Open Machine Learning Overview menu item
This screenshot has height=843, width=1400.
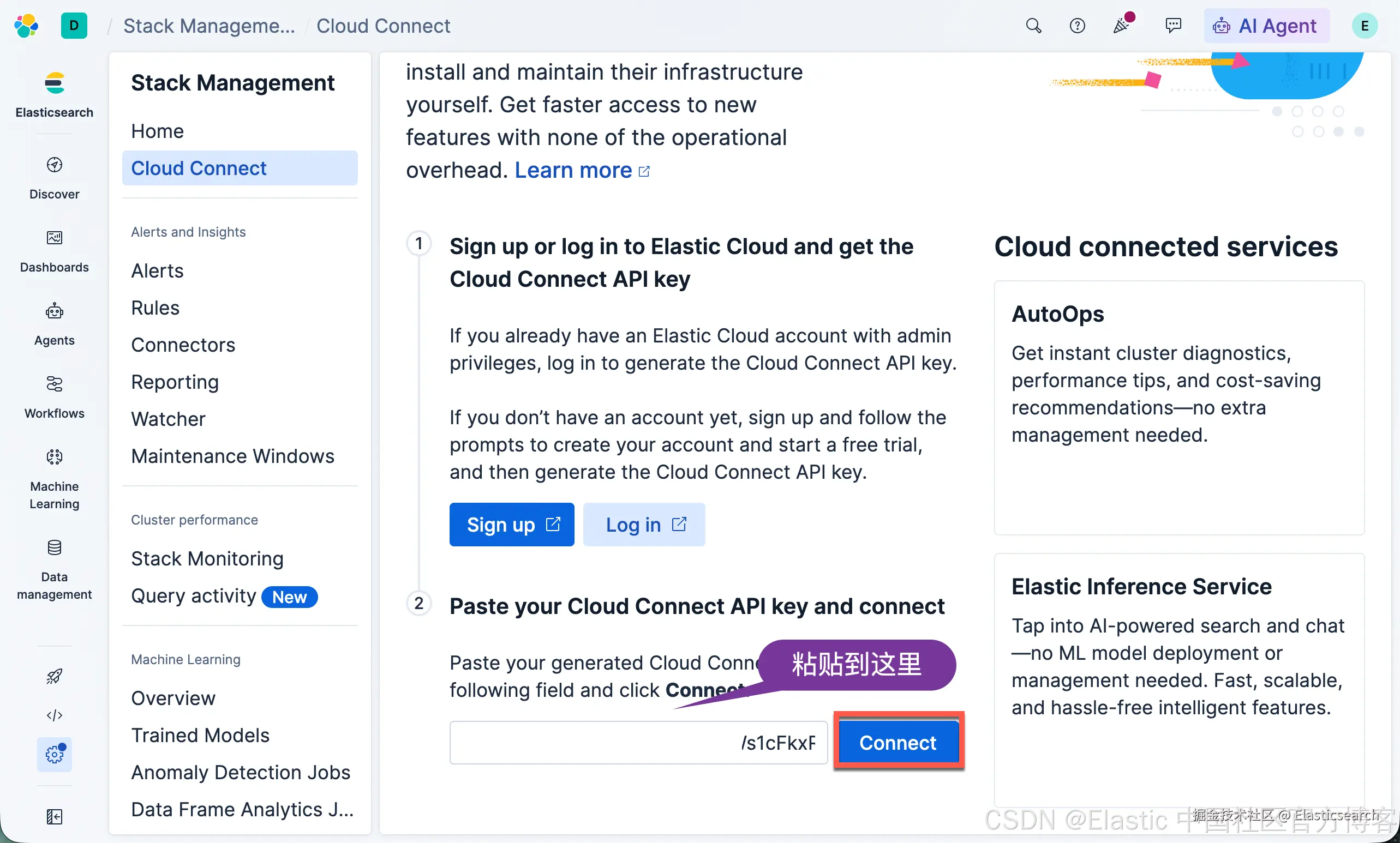pyautogui.click(x=173, y=699)
